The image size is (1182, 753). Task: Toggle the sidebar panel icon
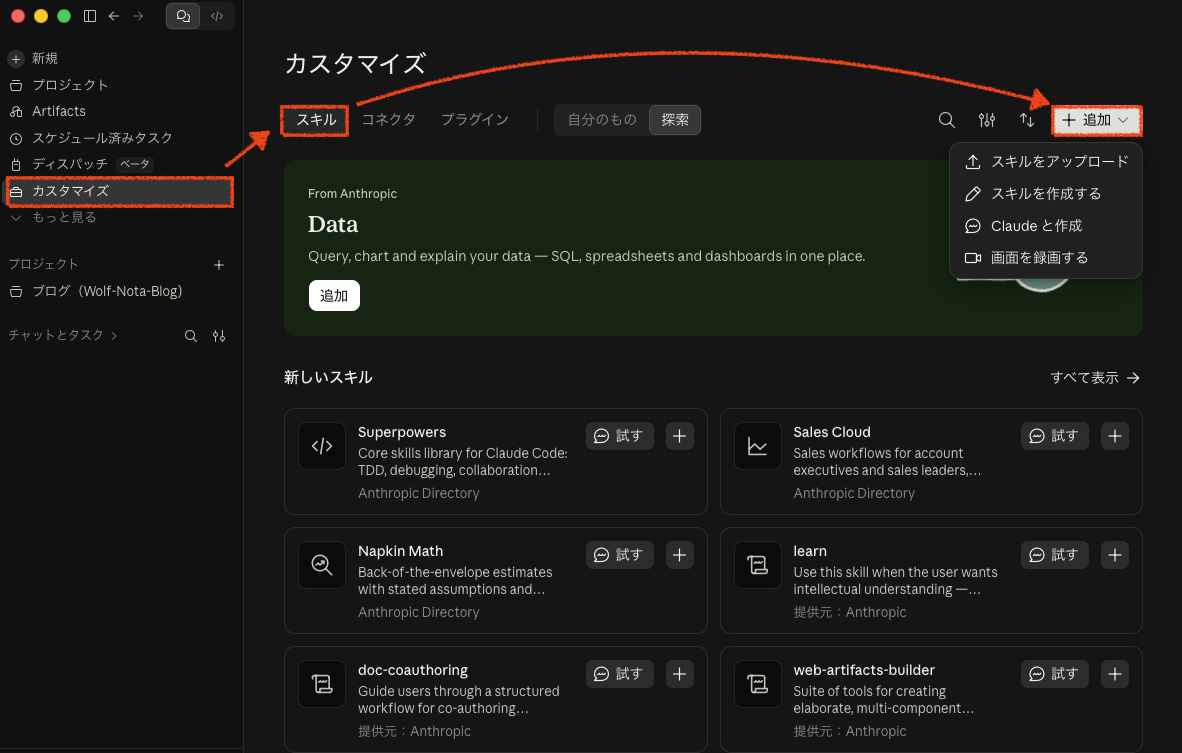click(90, 16)
